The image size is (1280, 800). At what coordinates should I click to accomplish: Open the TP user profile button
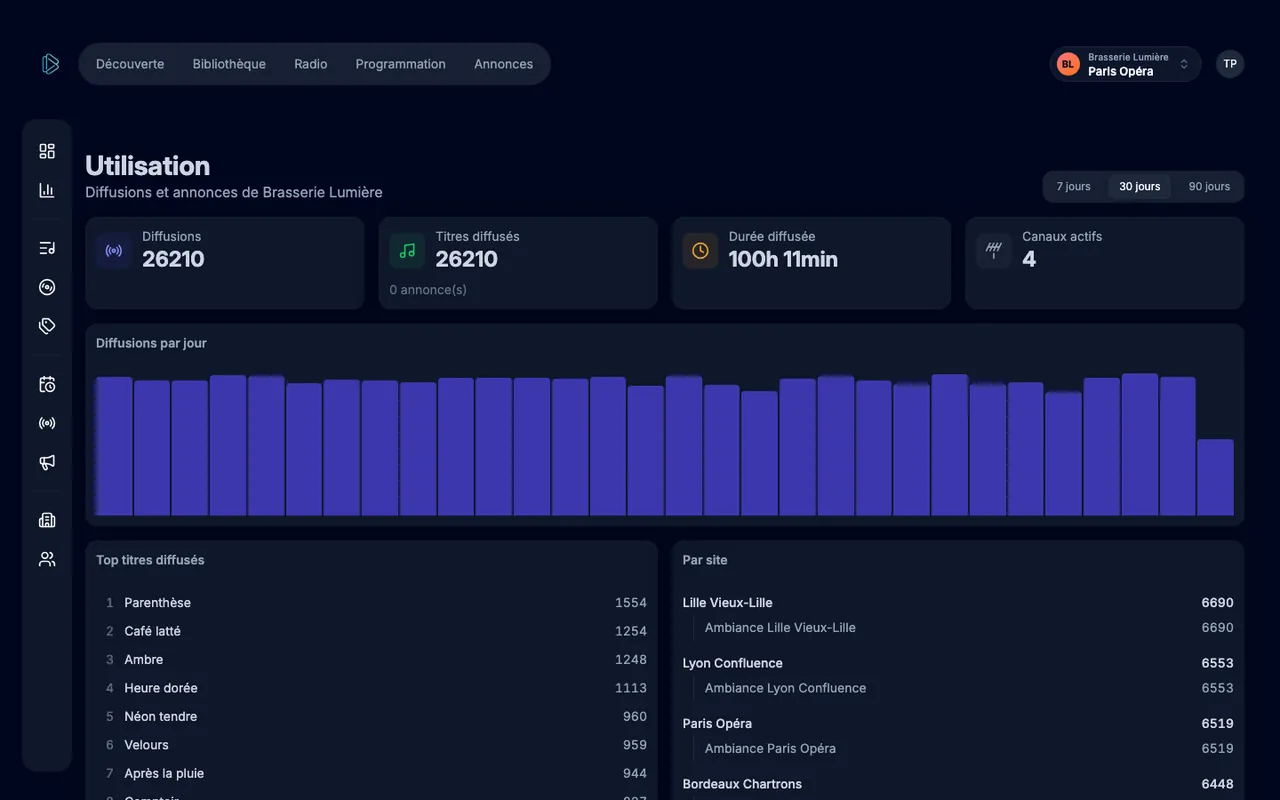[x=1230, y=64]
